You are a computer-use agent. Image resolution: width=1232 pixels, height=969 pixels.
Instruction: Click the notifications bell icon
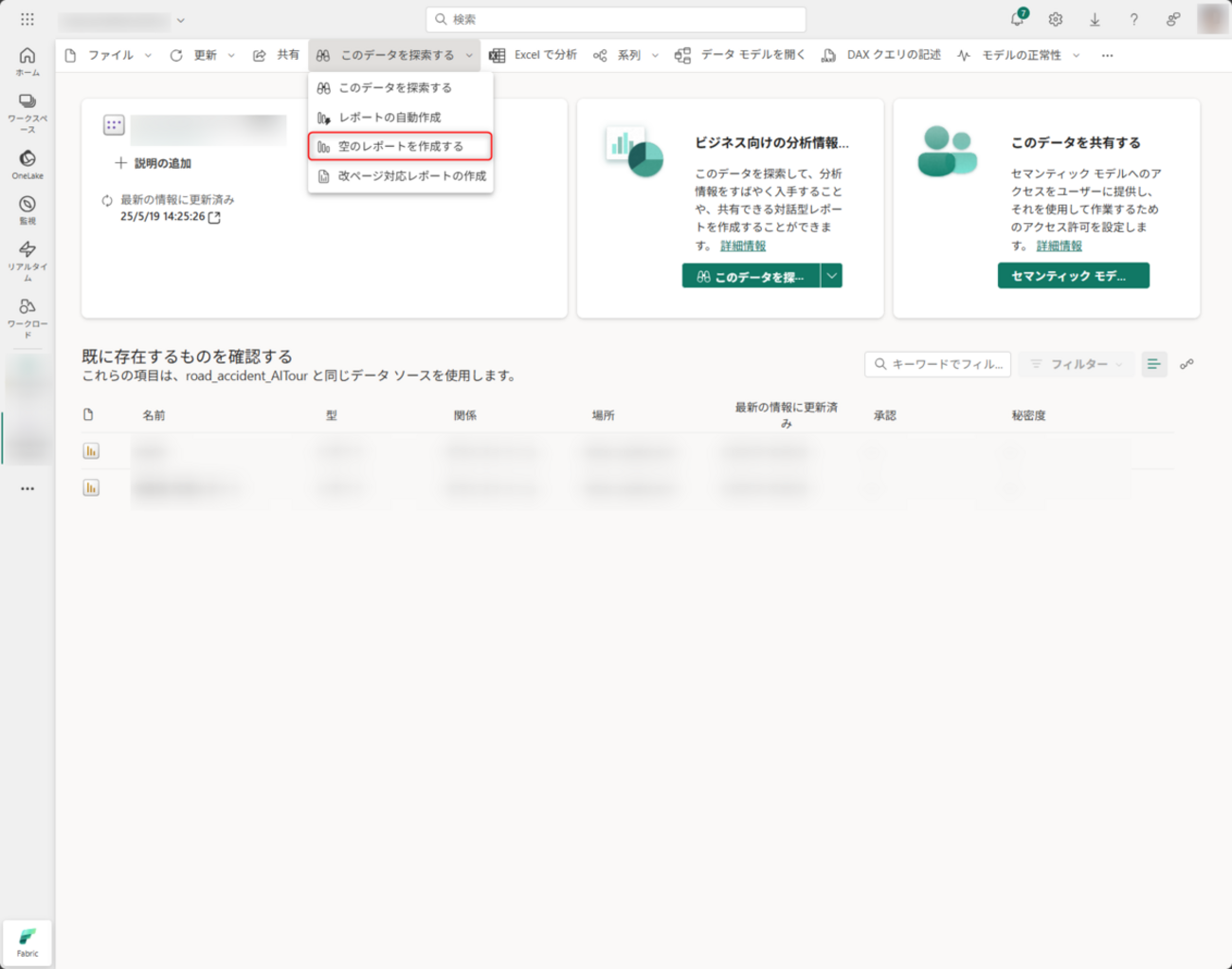pyautogui.click(x=1017, y=19)
